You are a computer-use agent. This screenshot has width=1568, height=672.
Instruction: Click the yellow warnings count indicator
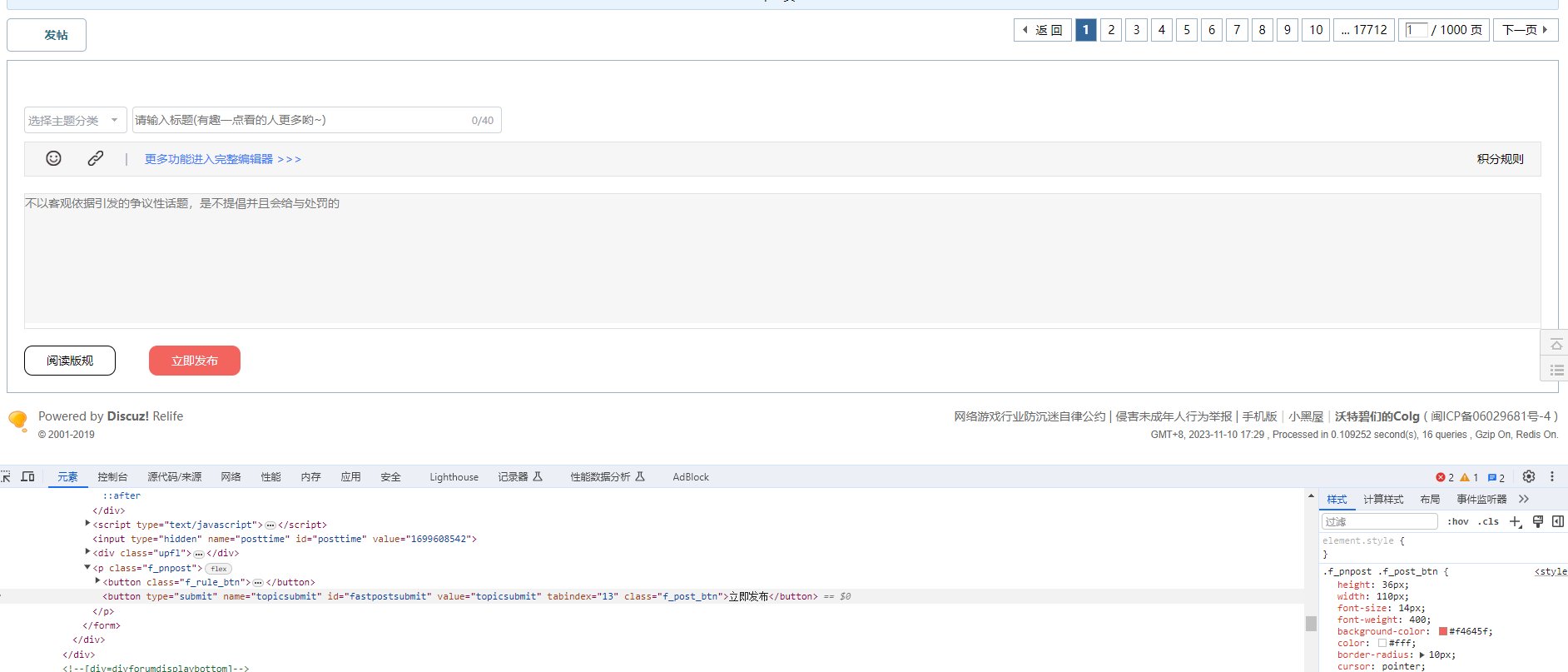1469,478
